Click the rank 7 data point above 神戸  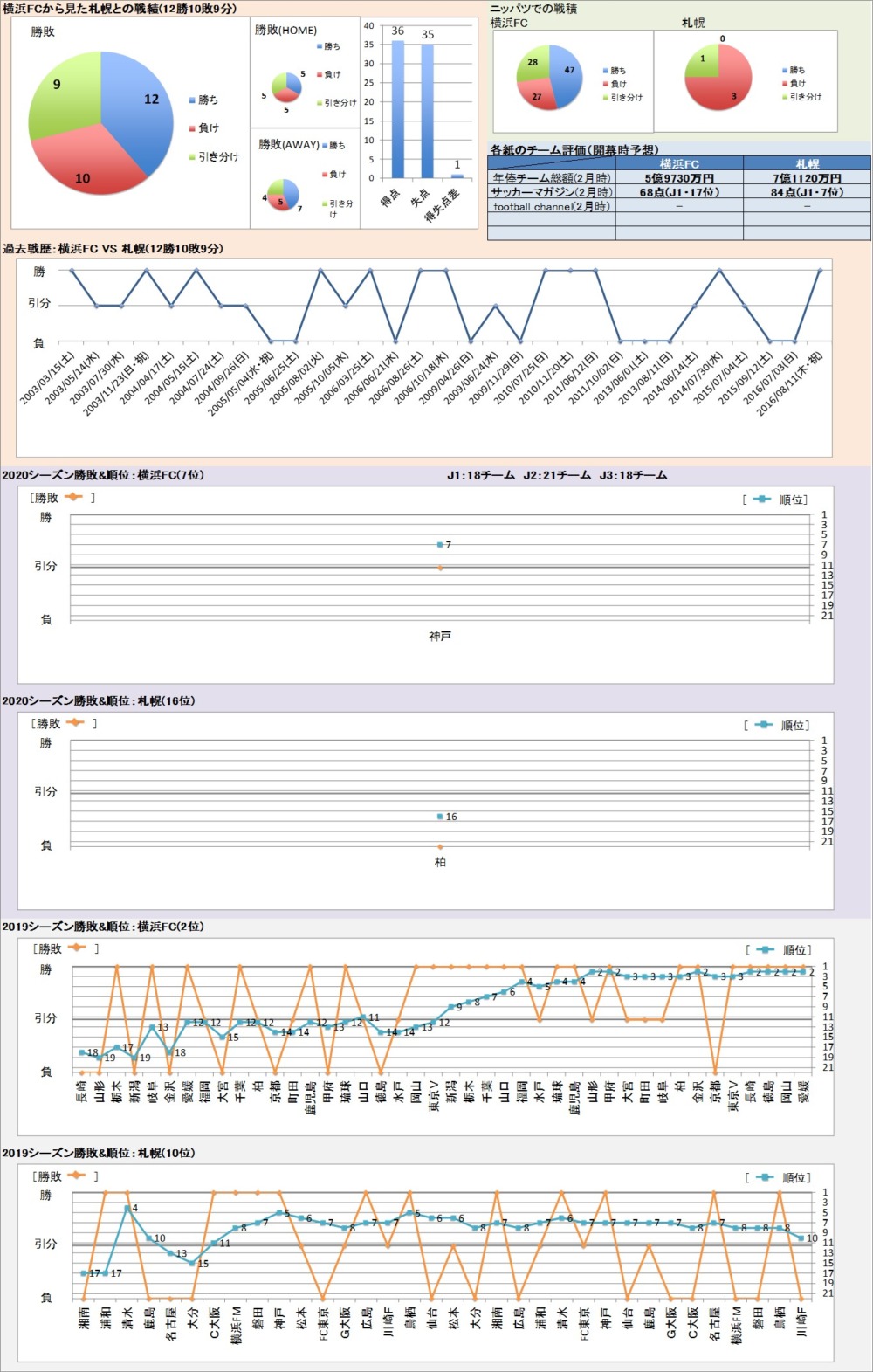pyautogui.click(x=440, y=545)
